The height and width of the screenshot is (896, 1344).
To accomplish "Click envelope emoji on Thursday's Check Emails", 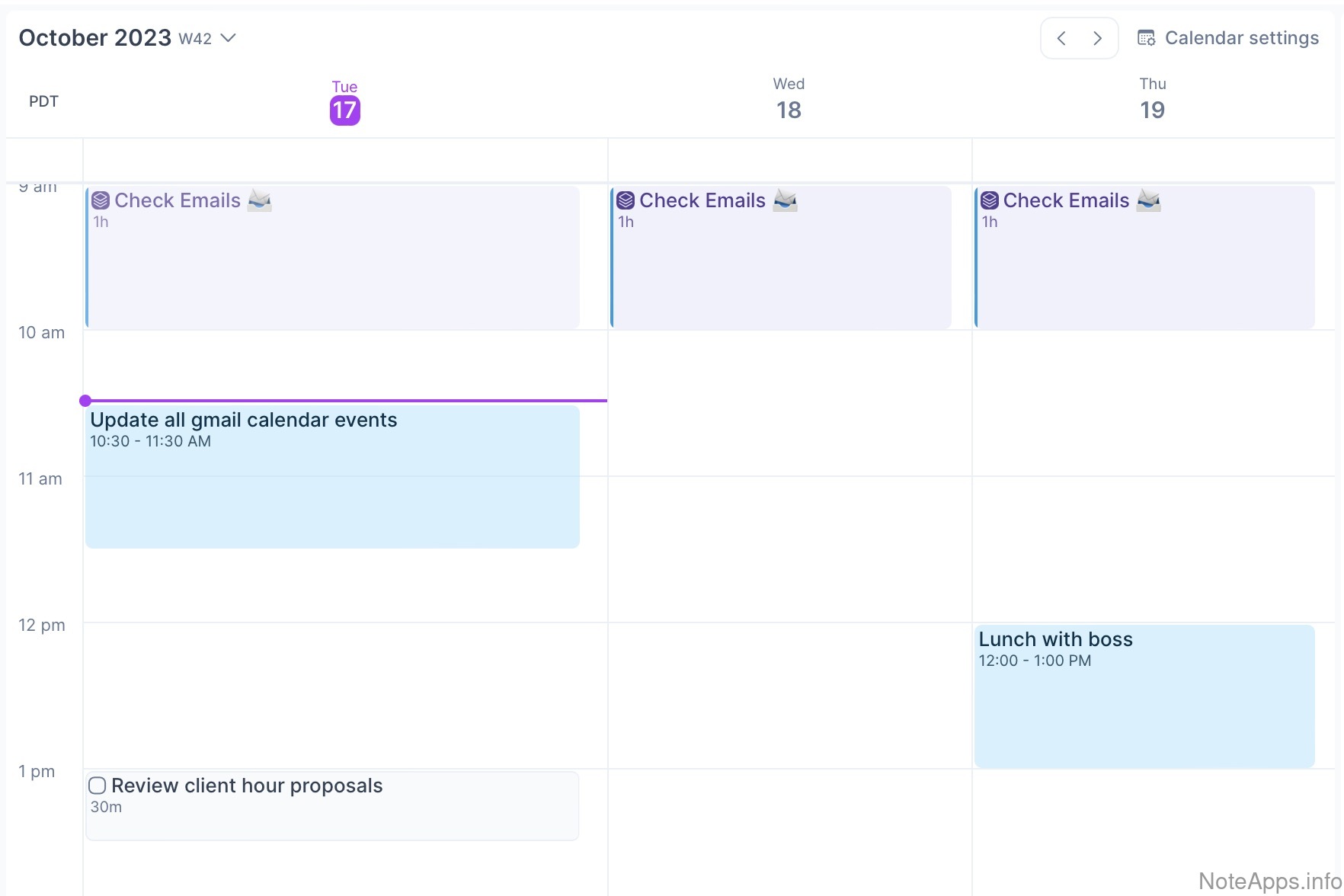I will point(1148,200).
